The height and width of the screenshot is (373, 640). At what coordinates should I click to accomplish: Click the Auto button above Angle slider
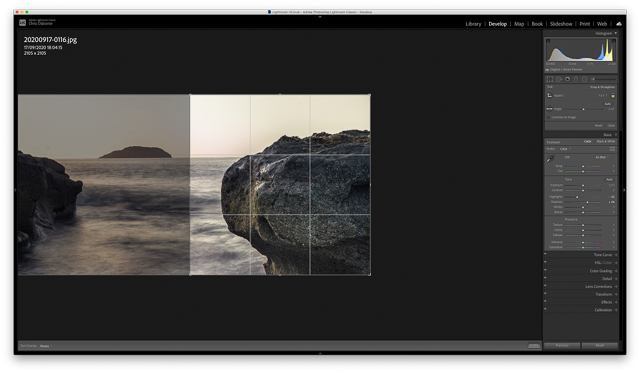click(x=607, y=104)
